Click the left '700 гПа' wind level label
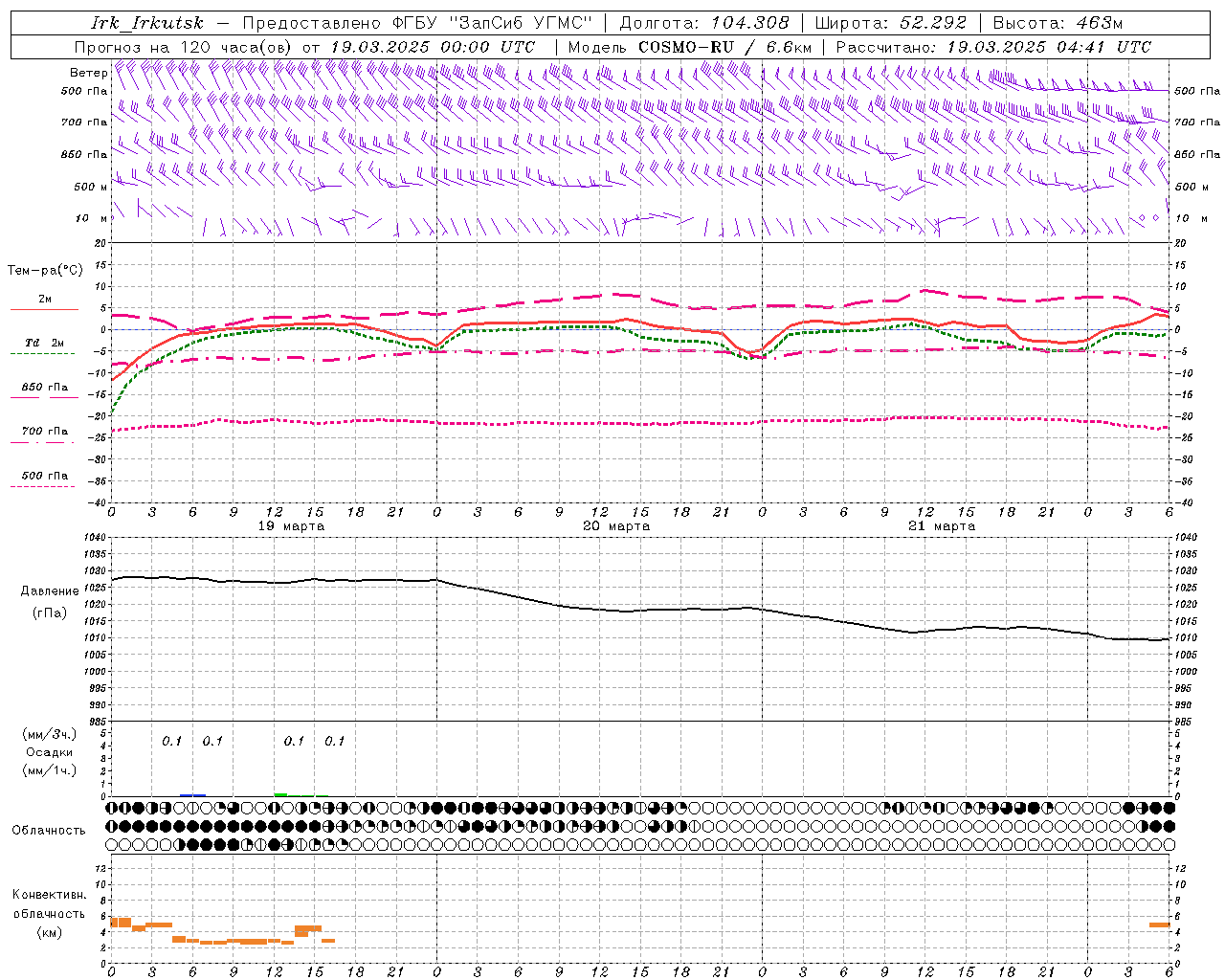This screenshot has width=1225, height=980. (84, 122)
